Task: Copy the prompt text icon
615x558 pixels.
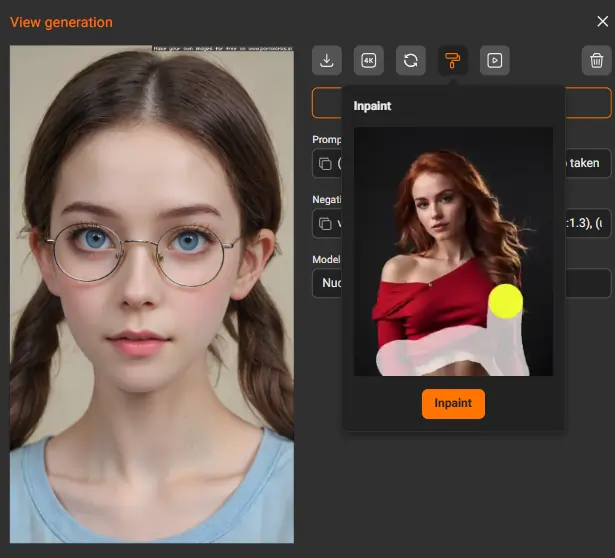Action: click(x=325, y=164)
